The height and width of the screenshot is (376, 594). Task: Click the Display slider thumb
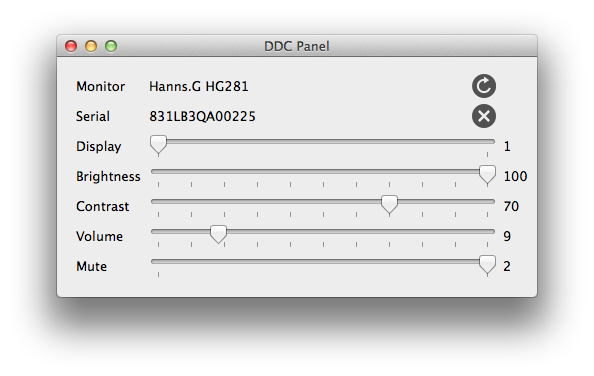[x=158, y=145]
